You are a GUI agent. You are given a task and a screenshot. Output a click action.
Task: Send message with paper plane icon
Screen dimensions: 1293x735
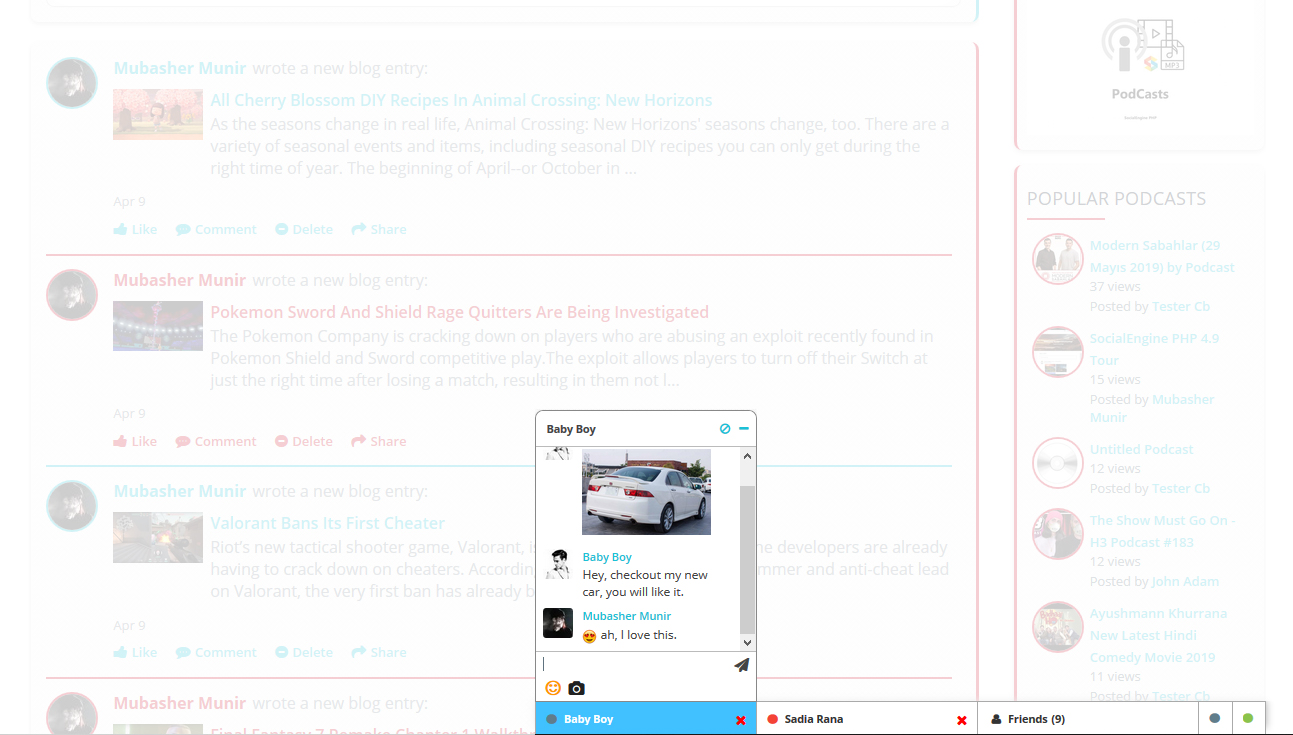point(741,665)
